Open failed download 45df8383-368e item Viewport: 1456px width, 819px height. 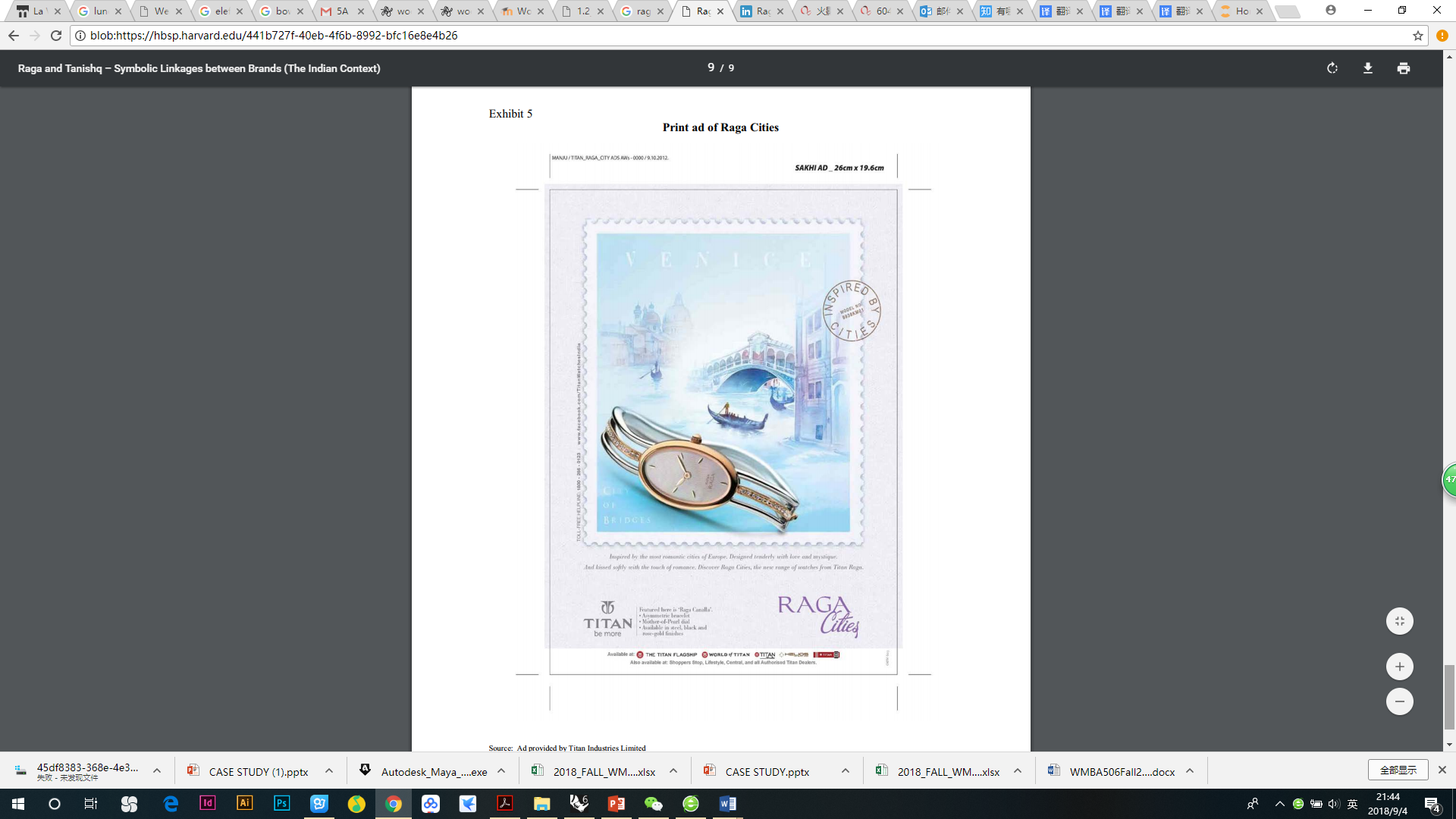(77, 771)
